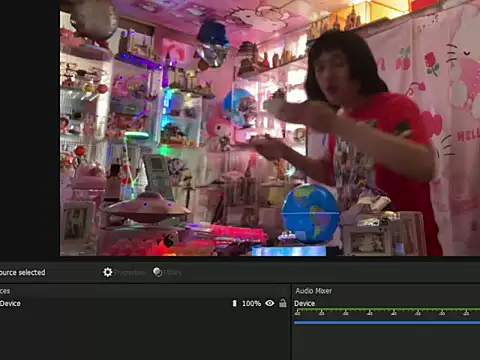Screen dimensions: 480x360
Task: Toggle the lock on Device source
Action: tap(283, 303)
